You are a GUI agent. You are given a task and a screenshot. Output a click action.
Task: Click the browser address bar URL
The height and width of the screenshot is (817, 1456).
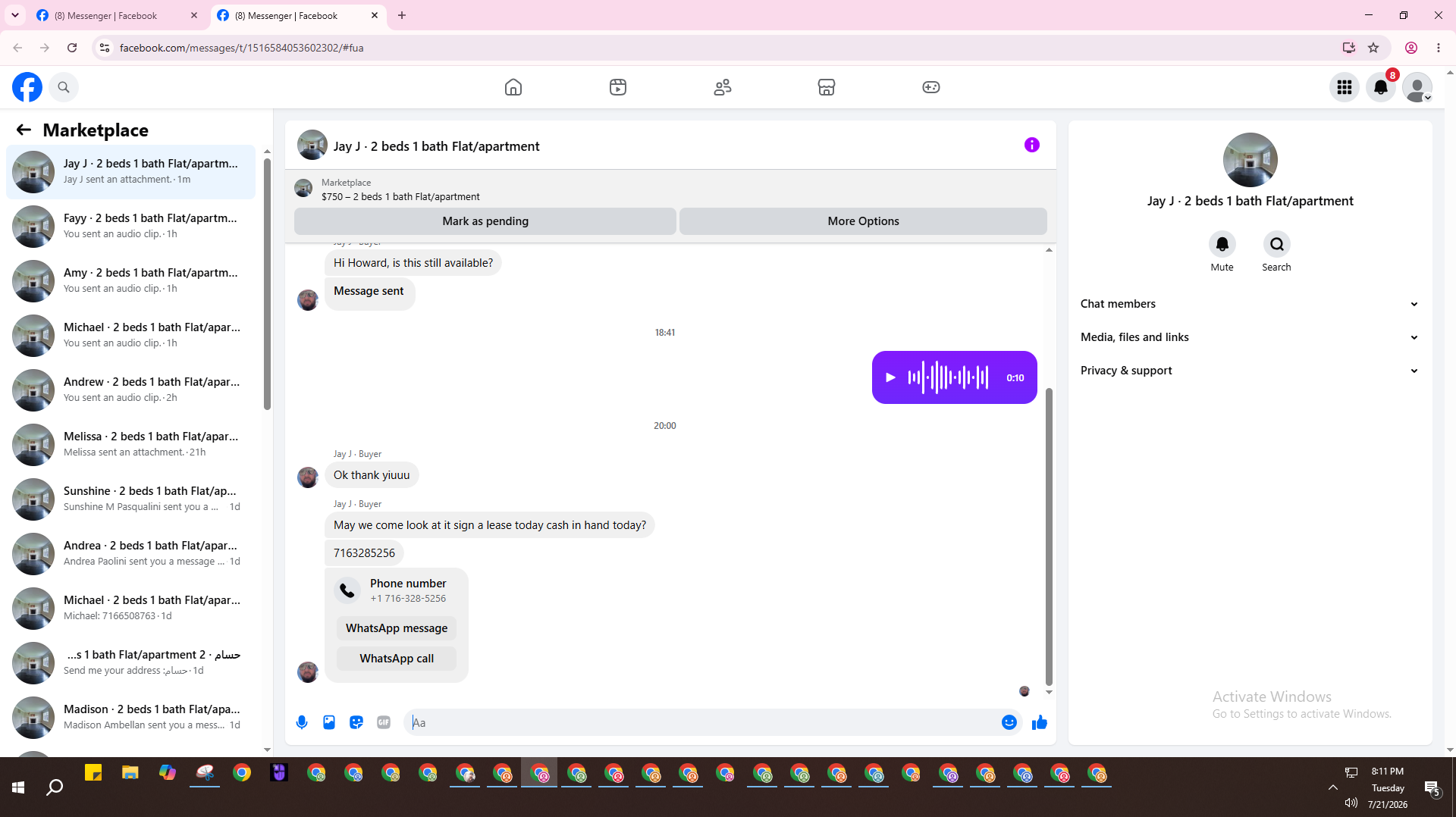click(242, 48)
